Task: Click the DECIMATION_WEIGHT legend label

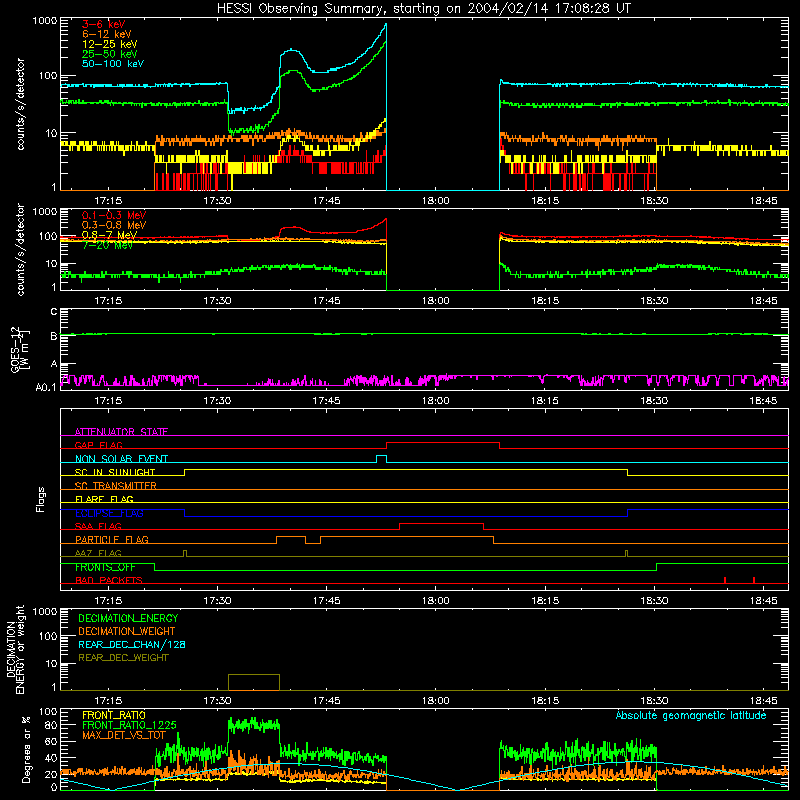Action: [x=127, y=631]
